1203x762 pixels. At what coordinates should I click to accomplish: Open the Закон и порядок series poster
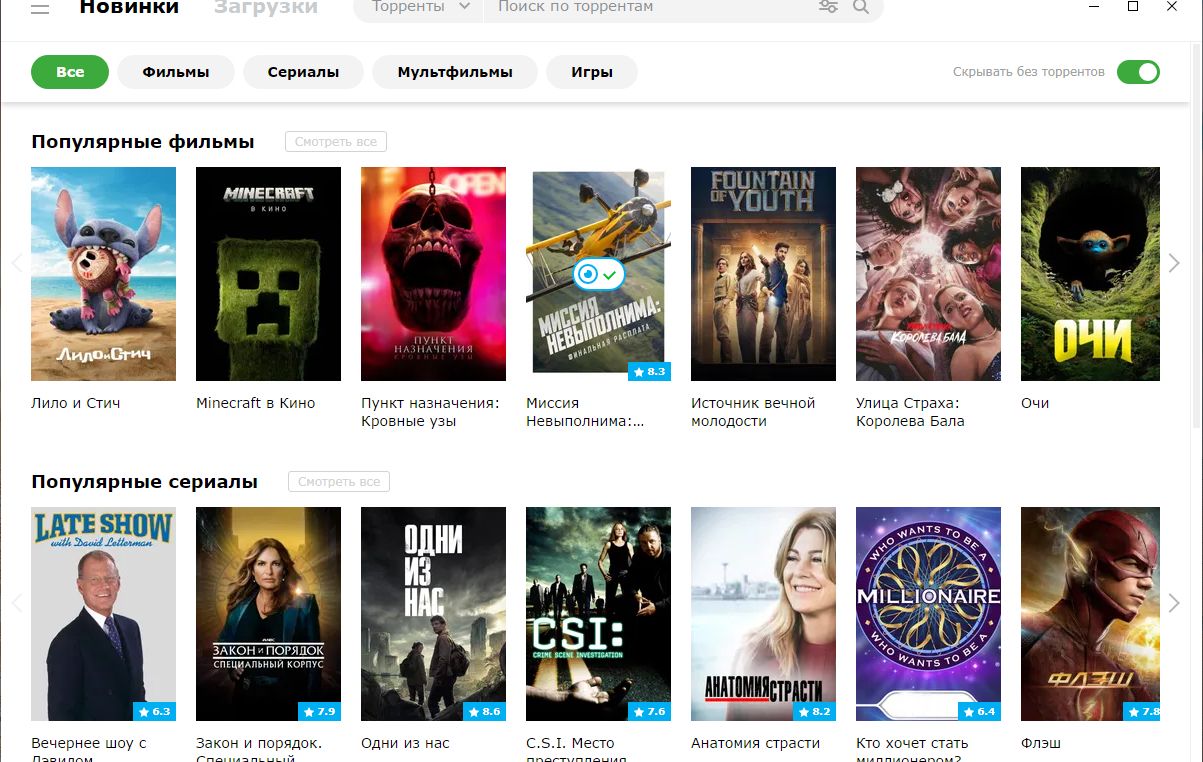(x=269, y=614)
